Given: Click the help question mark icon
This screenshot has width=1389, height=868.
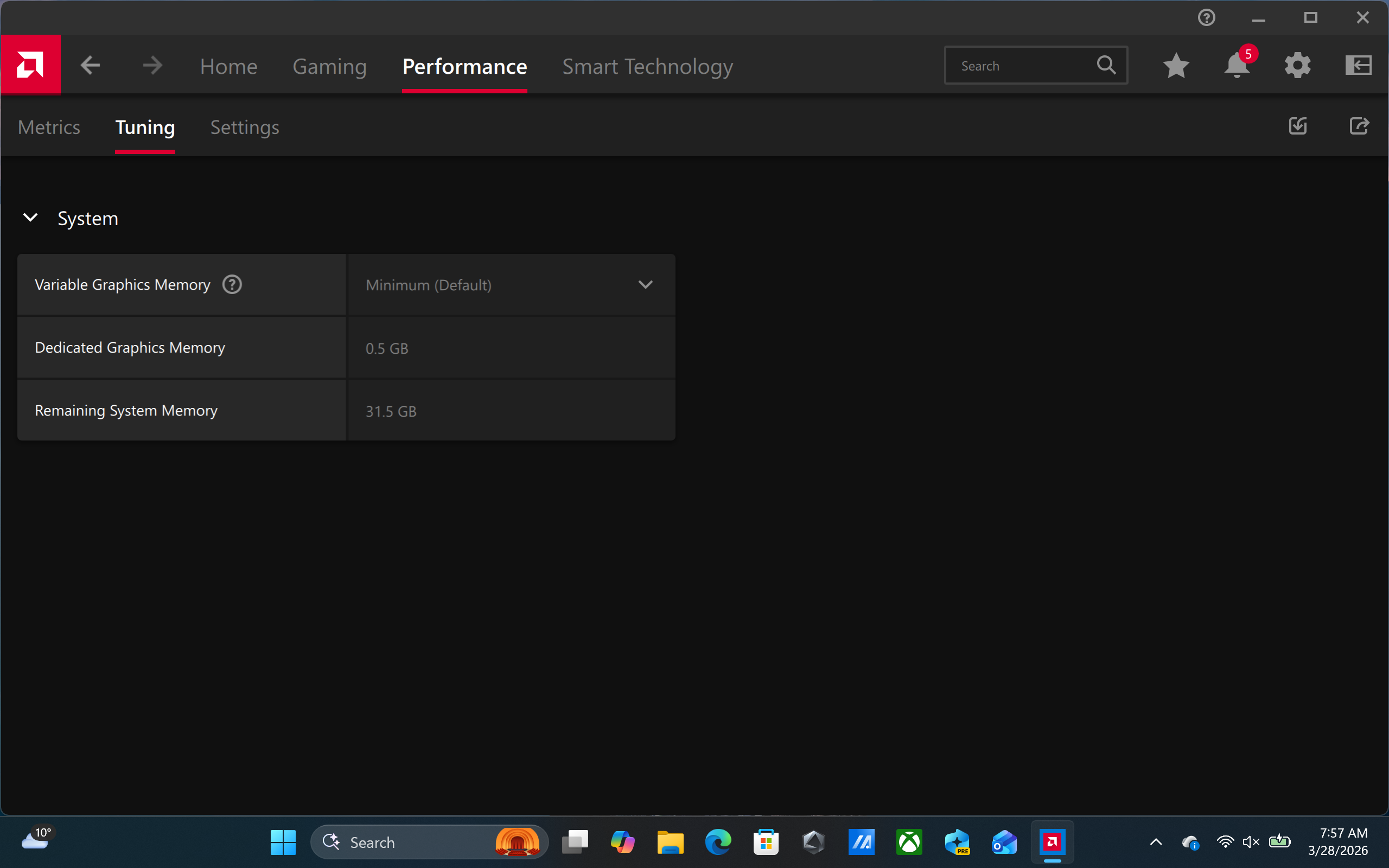Looking at the screenshot, I should click(1208, 17).
